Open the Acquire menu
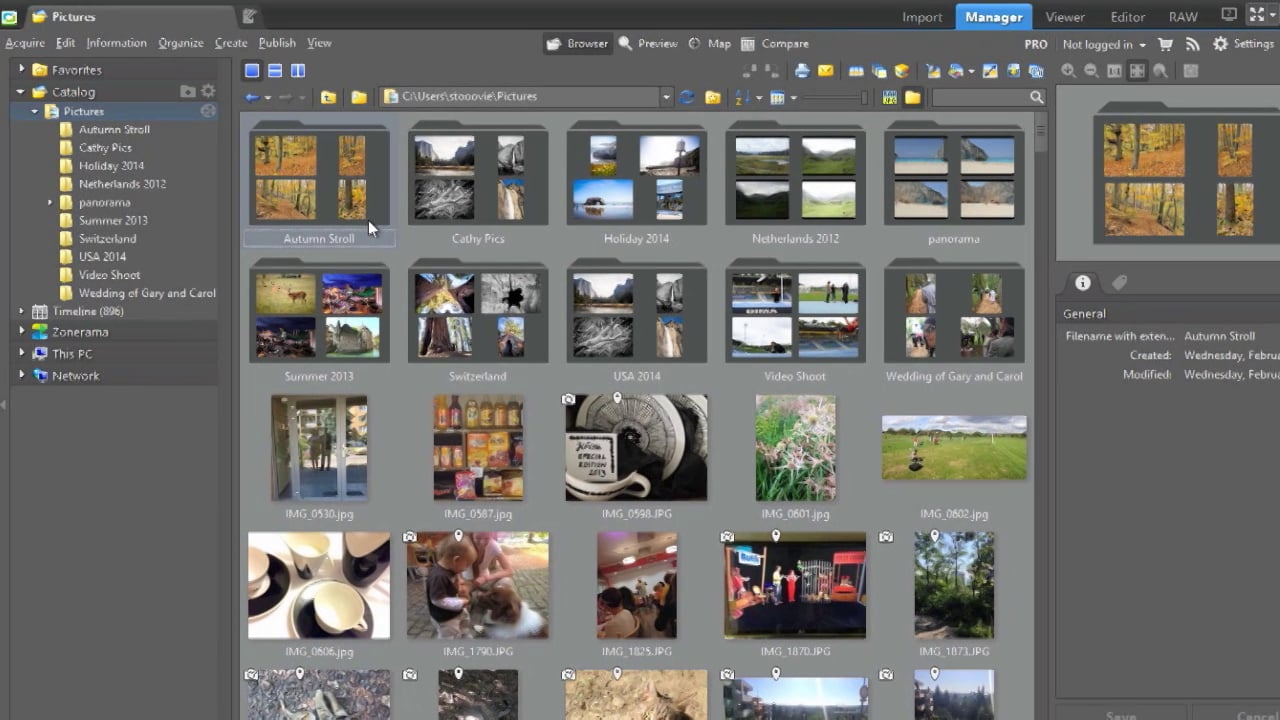 tap(25, 43)
